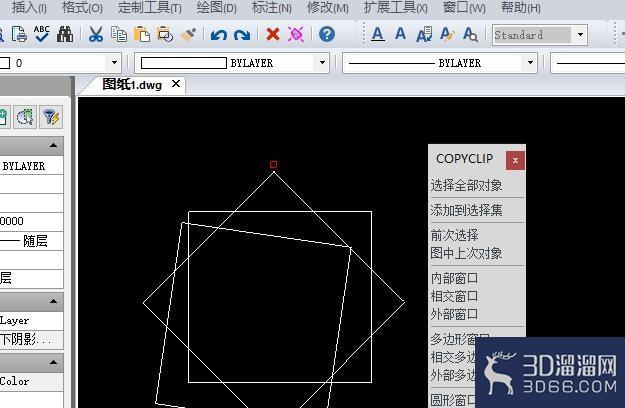Choose 选择全部对象 in COPYCLIP menu

[466, 185]
